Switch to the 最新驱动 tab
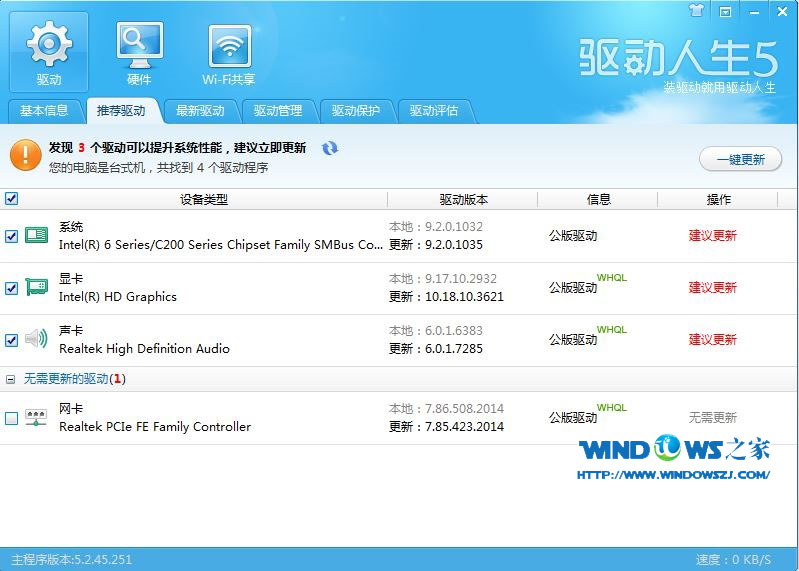 pyautogui.click(x=200, y=111)
